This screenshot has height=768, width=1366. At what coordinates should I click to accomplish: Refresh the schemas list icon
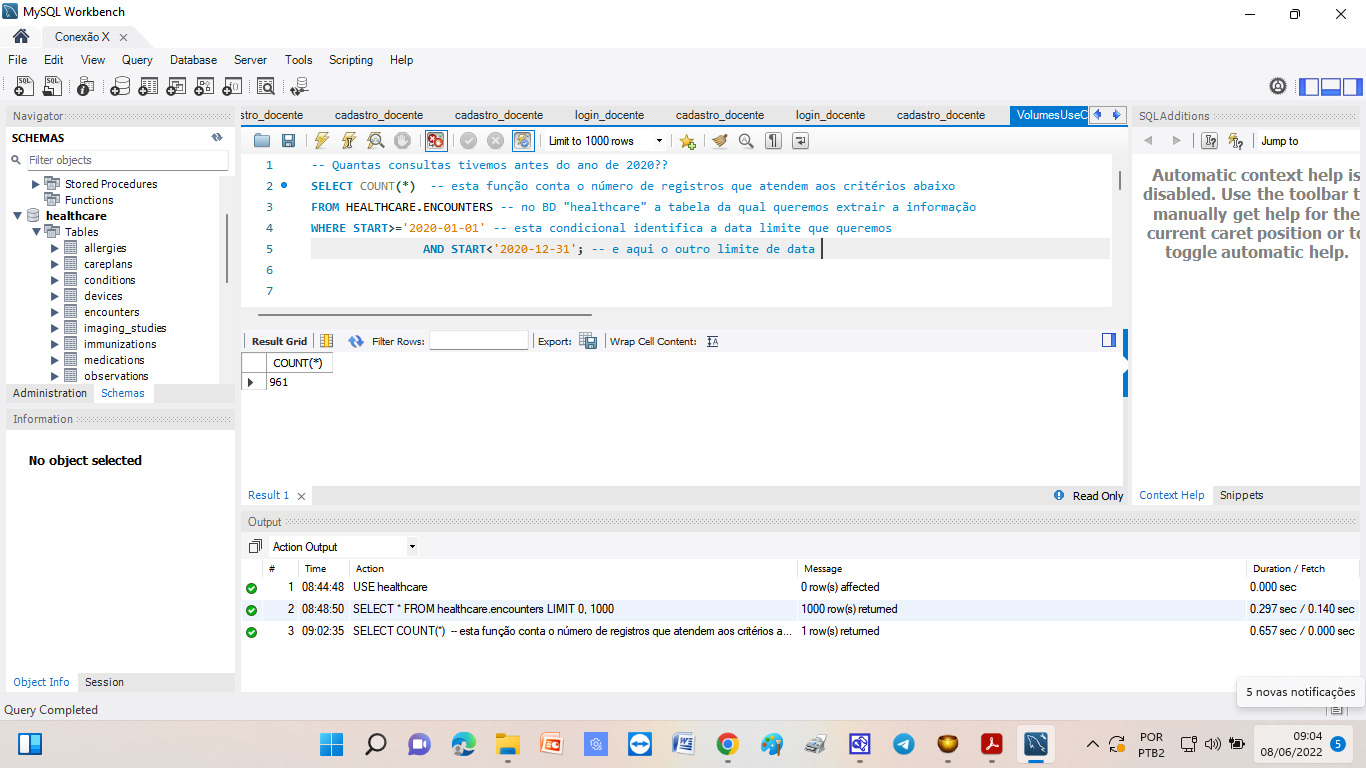point(217,138)
